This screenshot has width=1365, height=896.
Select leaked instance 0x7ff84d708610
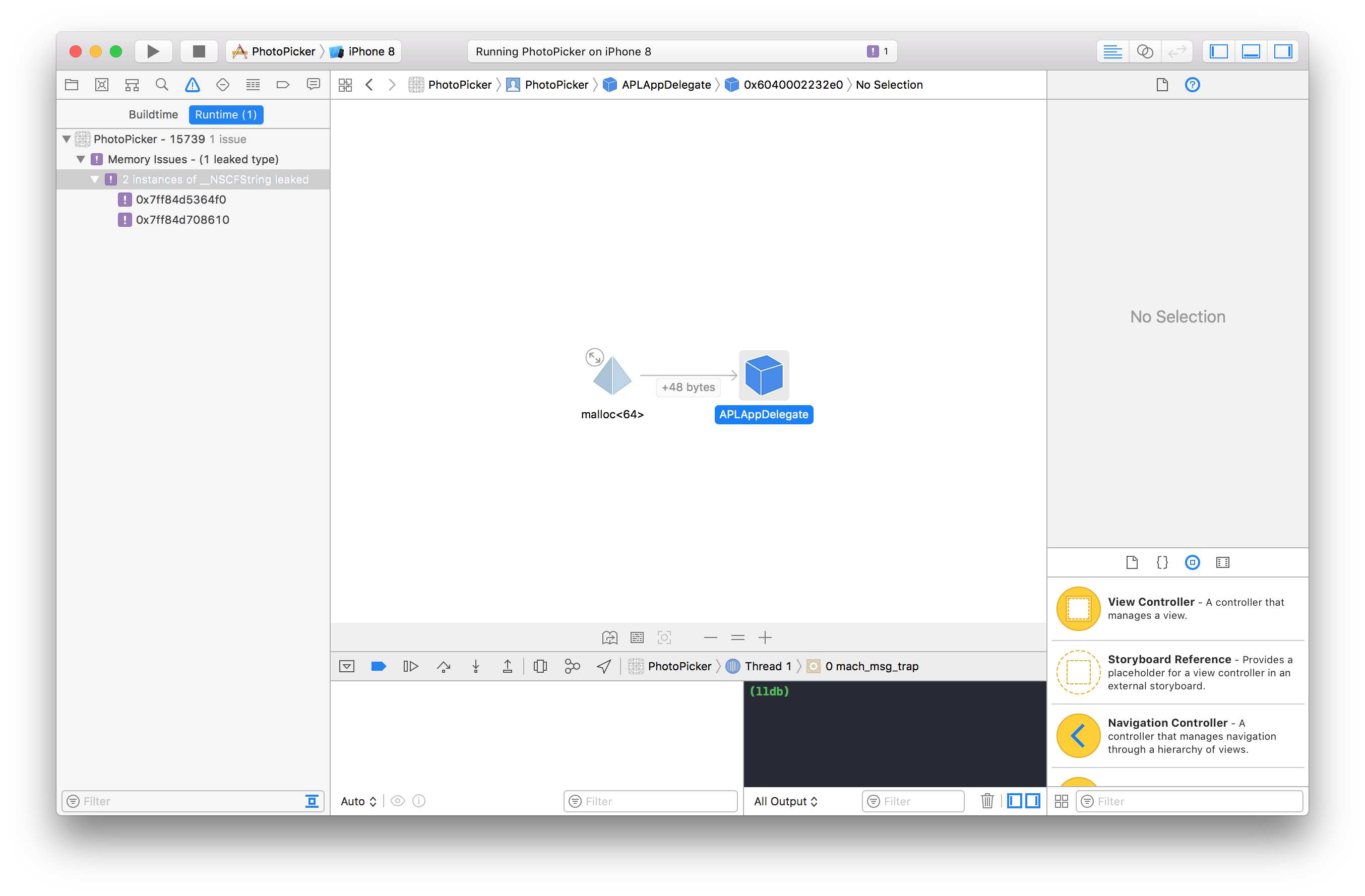(182, 220)
